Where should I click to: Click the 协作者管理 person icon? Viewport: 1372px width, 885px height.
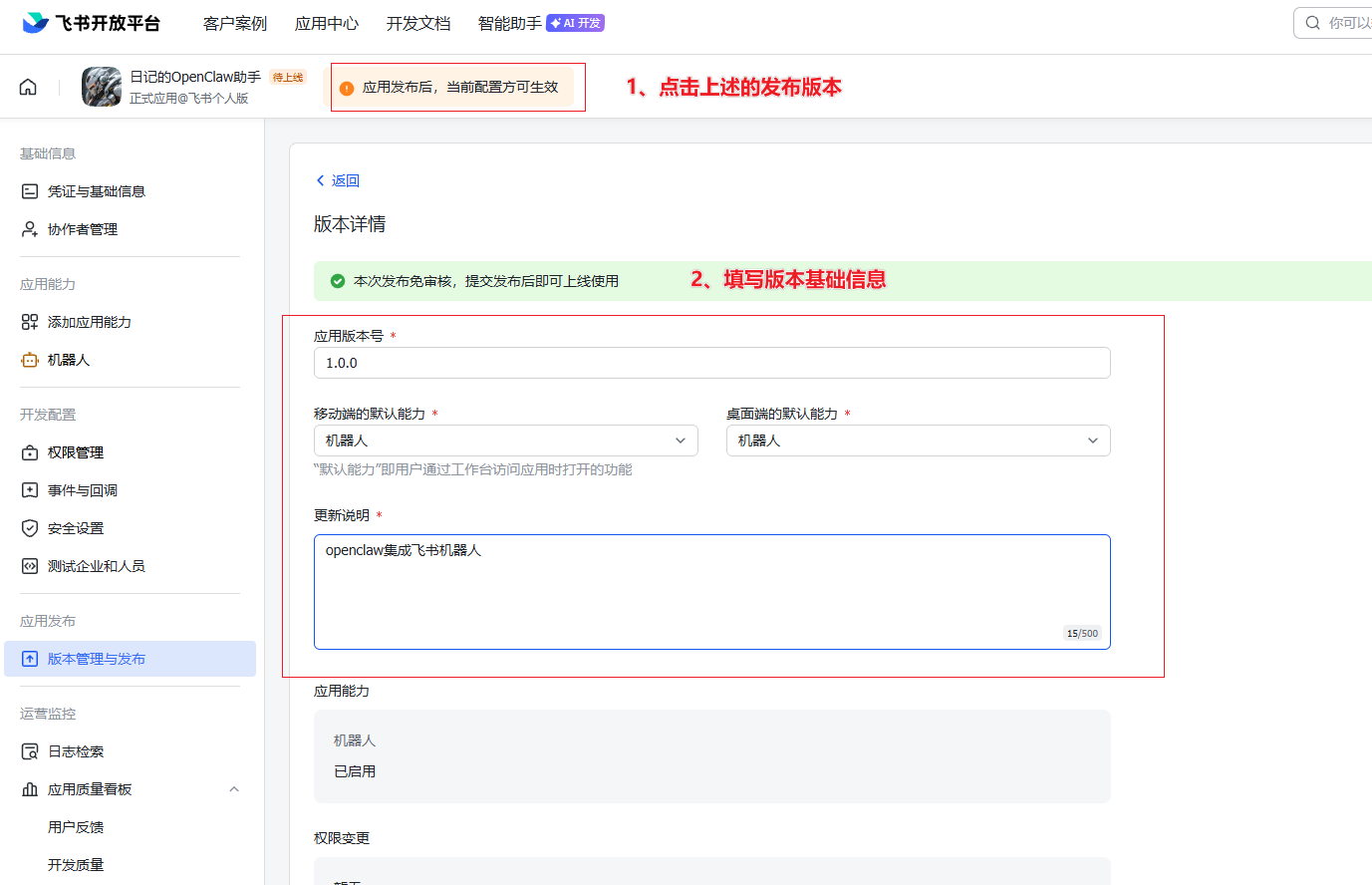(x=30, y=229)
